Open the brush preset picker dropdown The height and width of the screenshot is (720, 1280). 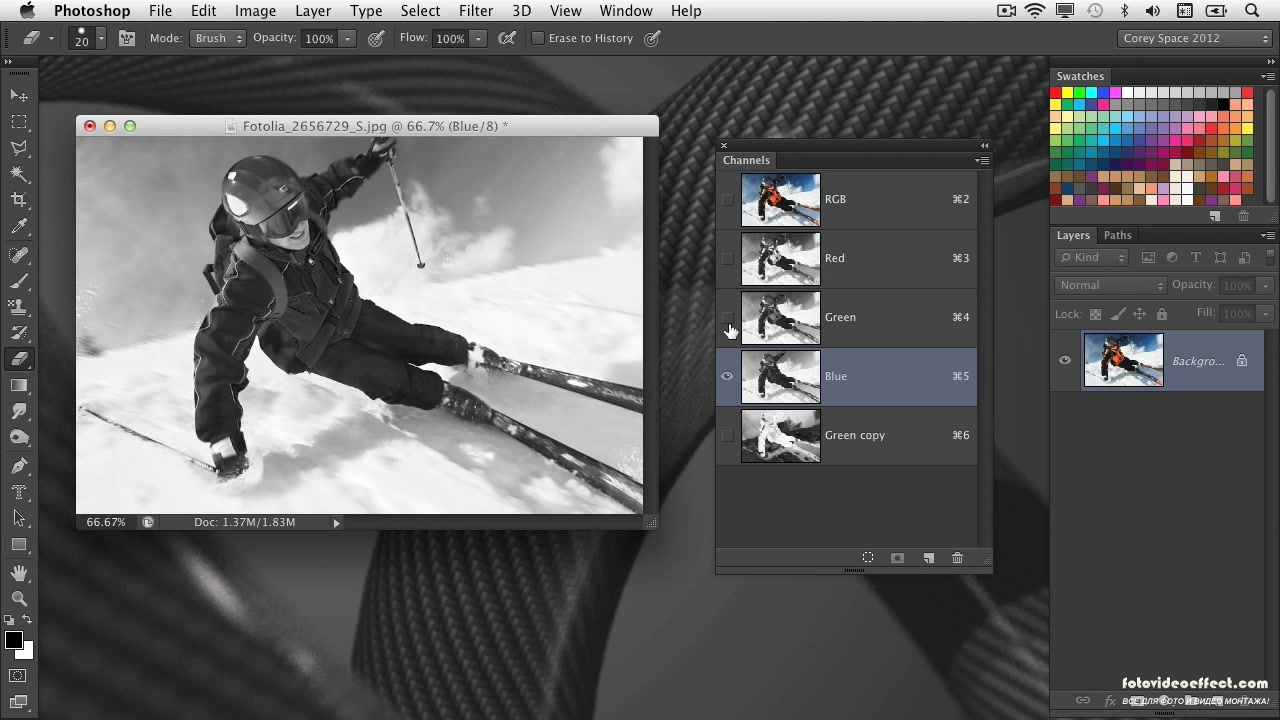pyautogui.click(x=100, y=38)
